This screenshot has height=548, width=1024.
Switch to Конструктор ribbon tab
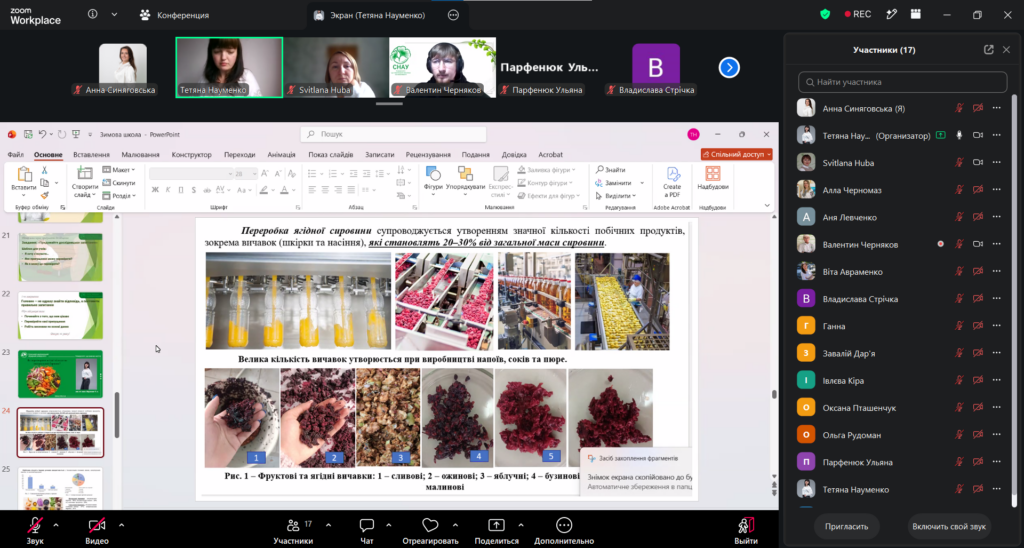click(x=191, y=155)
